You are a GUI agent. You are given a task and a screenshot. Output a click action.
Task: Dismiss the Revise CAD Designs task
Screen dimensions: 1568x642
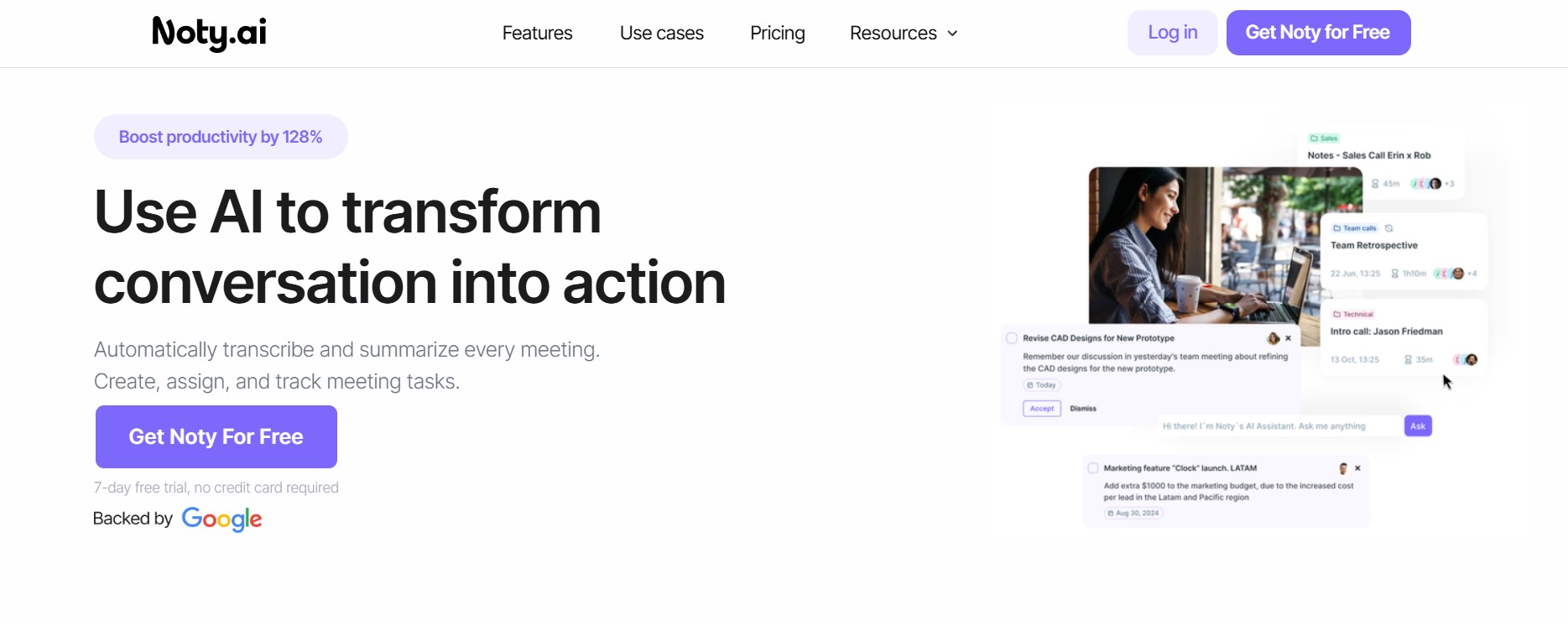(1083, 409)
